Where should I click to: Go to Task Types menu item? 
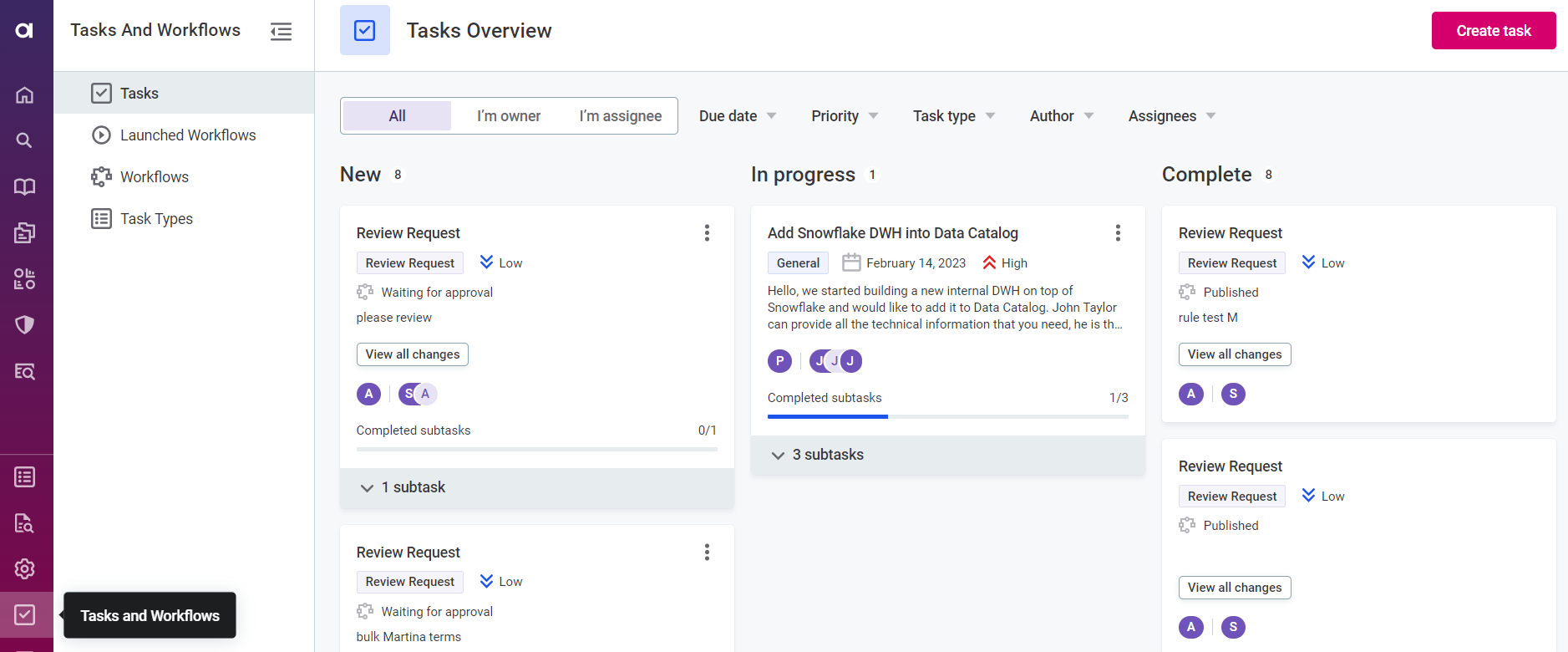click(x=156, y=219)
